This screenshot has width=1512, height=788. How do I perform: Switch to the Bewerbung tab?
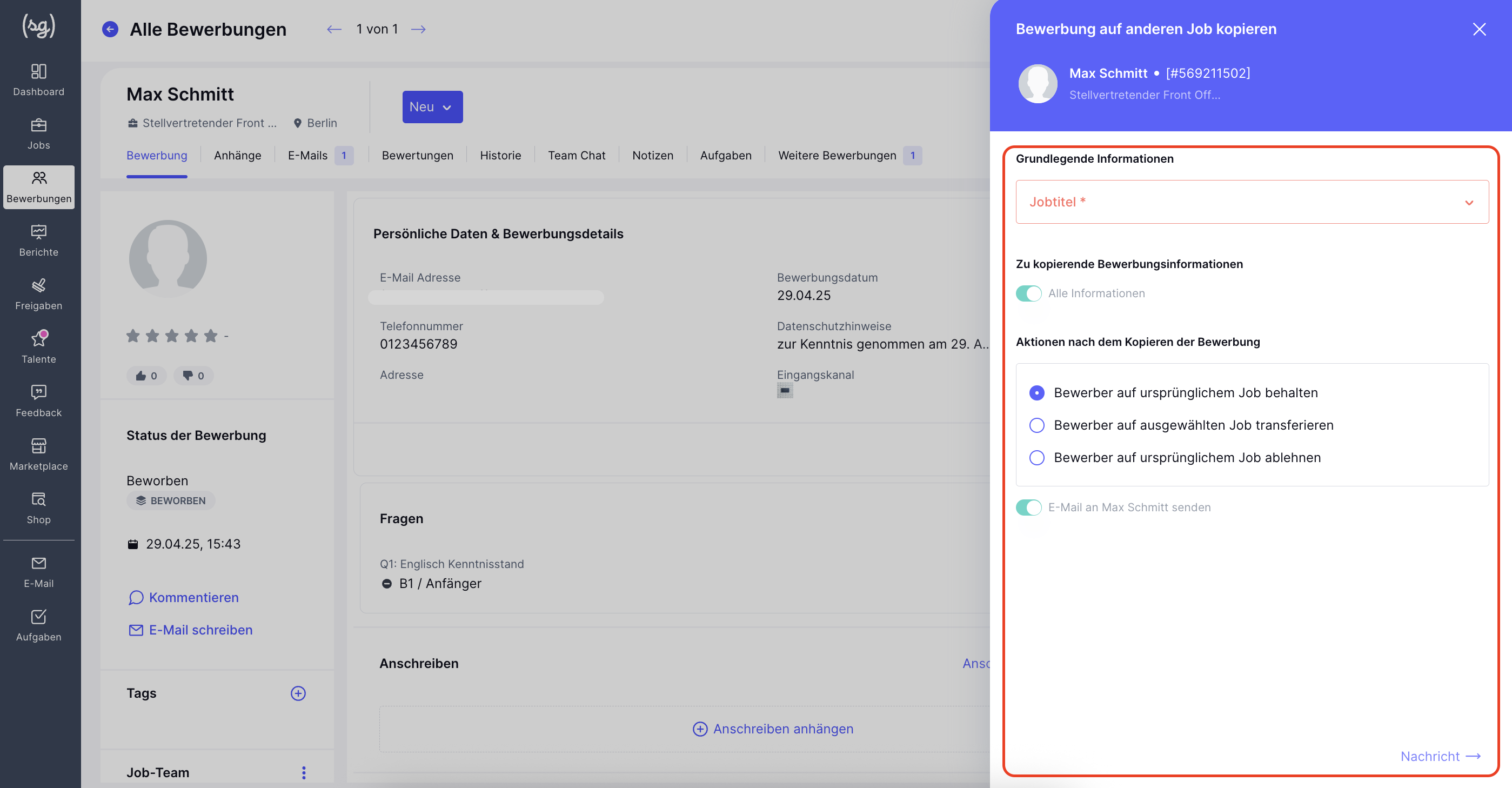[157, 156]
